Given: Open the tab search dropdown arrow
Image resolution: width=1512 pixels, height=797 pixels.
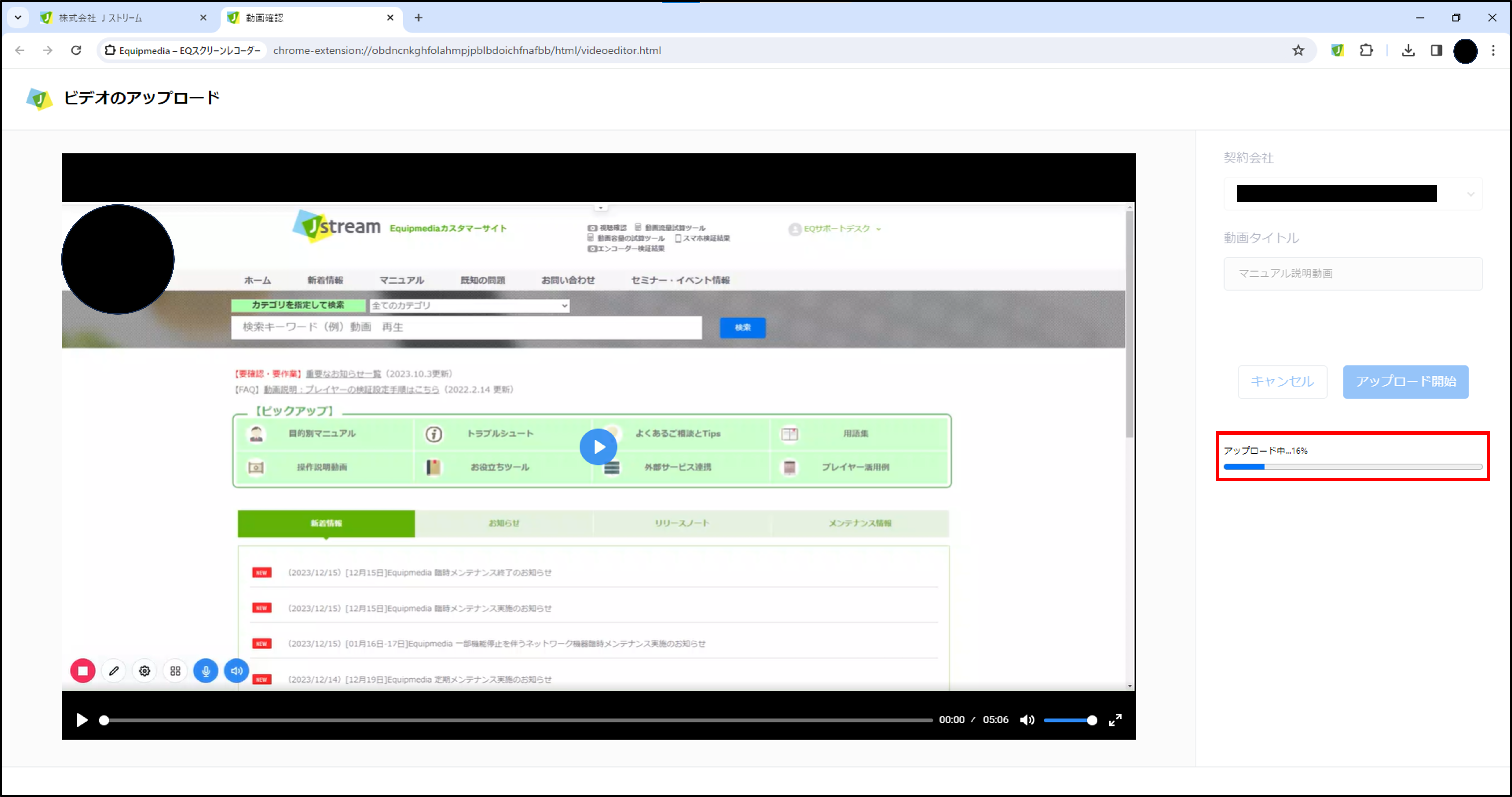Looking at the screenshot, I should pyautogui.click(x=18, y=18).
